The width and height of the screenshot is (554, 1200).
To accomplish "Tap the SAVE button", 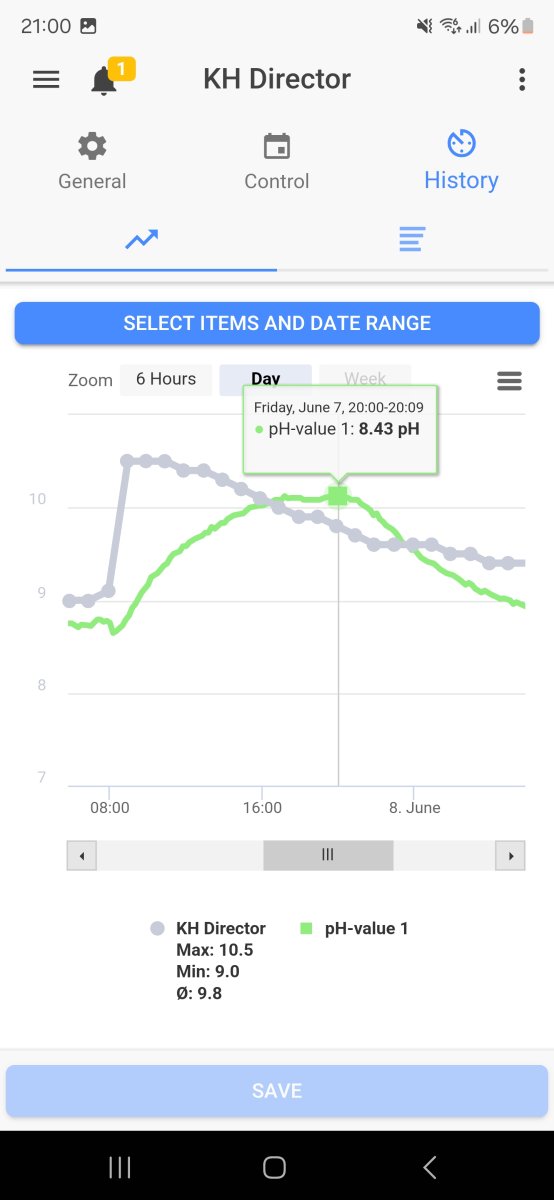I will tap(277, 1091).
